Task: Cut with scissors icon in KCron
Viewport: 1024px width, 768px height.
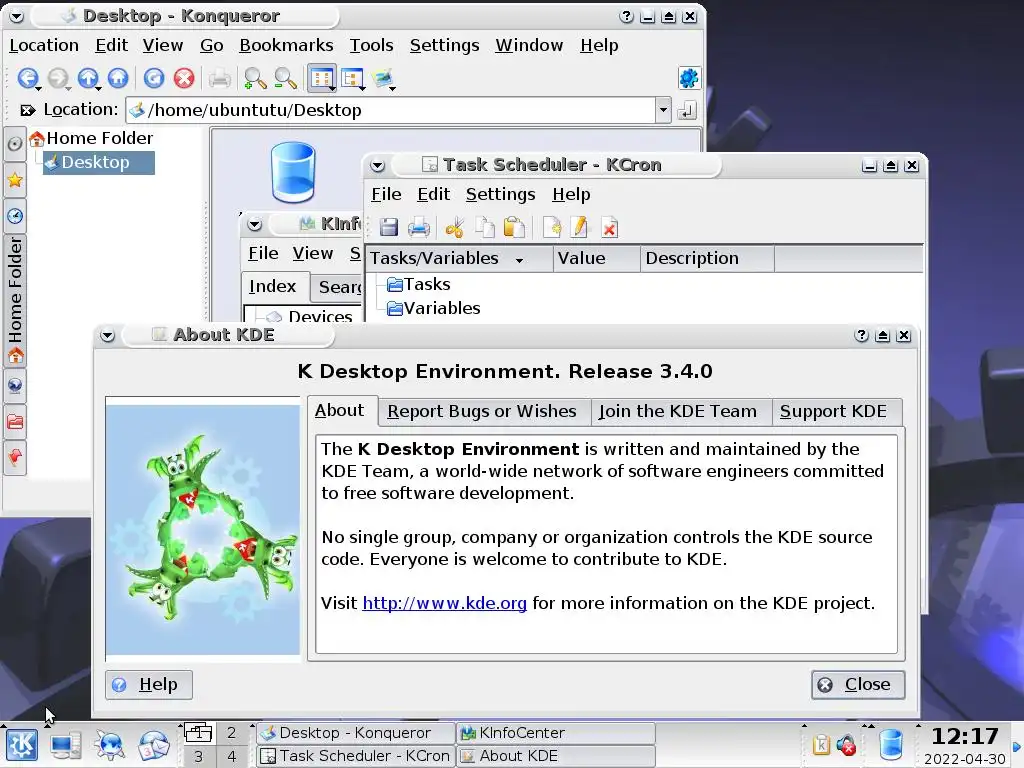Action: (x=454, y=227)
